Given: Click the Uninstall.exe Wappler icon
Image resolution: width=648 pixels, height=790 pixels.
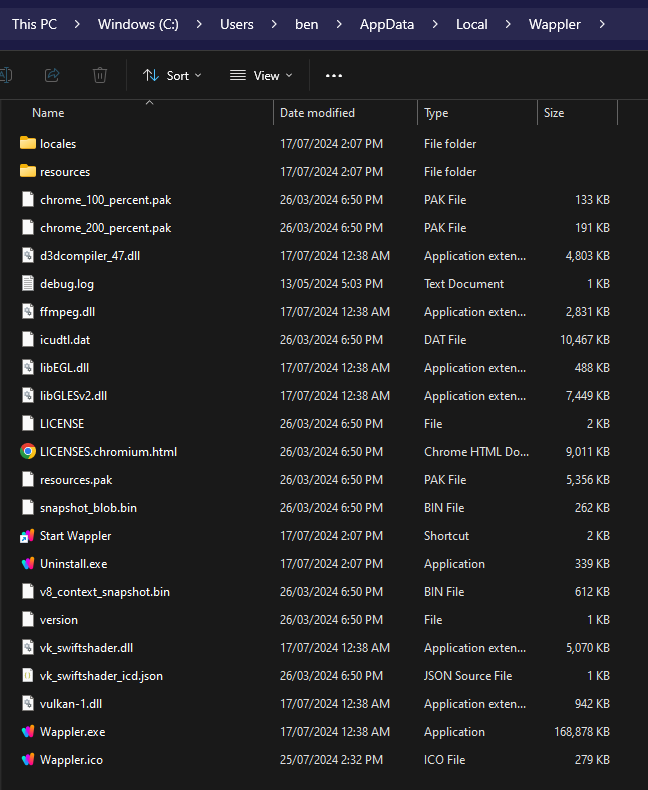Looking at the screenshot, I should pos(28,564).
